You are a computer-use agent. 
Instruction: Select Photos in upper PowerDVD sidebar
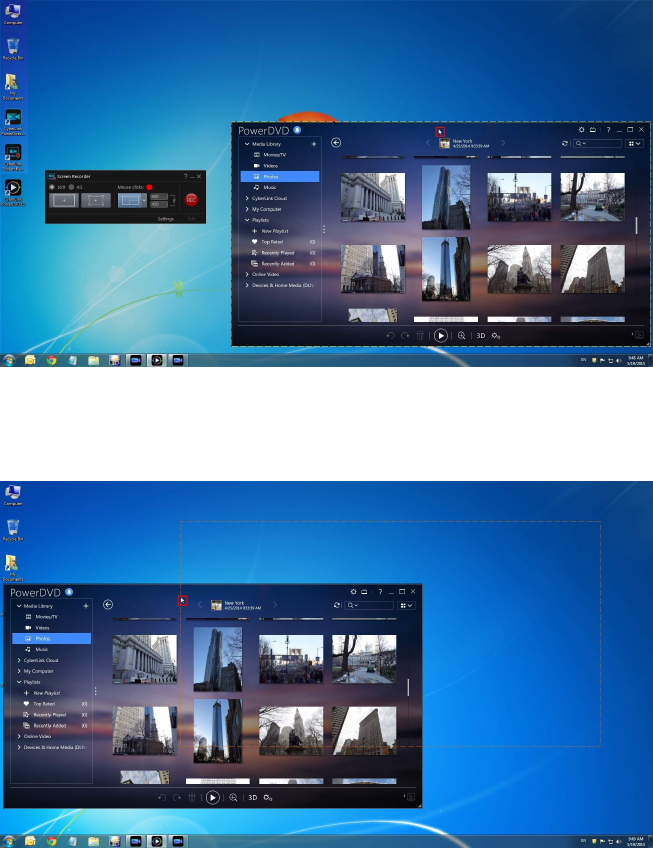(280, 177)
